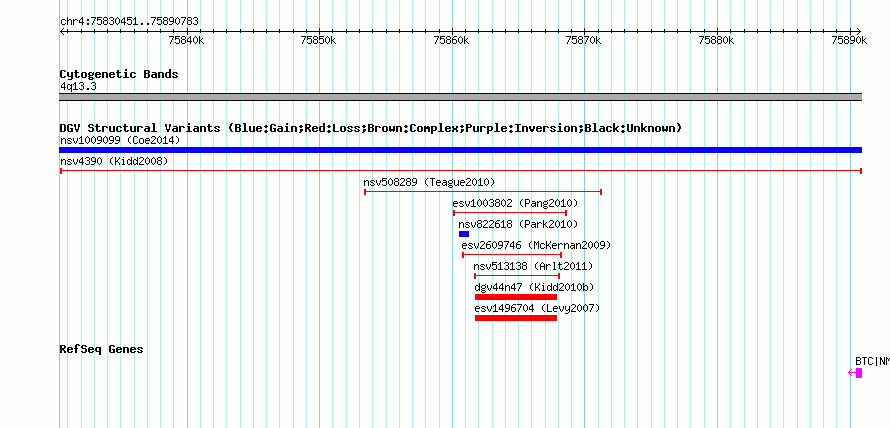Click the nsv513138 (Arlt2011) variant line
This screenshot has width=890, height=428.
[x=517, y=275]
